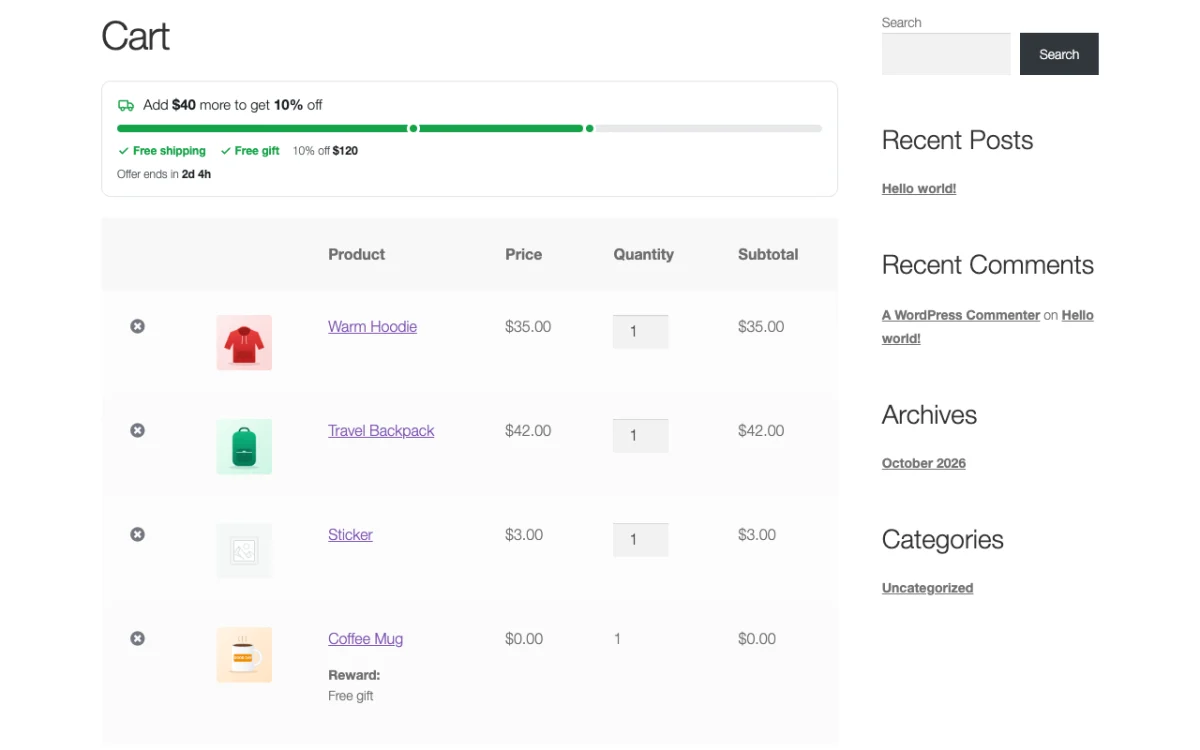Click the Product column header

[x=357, y=255]
